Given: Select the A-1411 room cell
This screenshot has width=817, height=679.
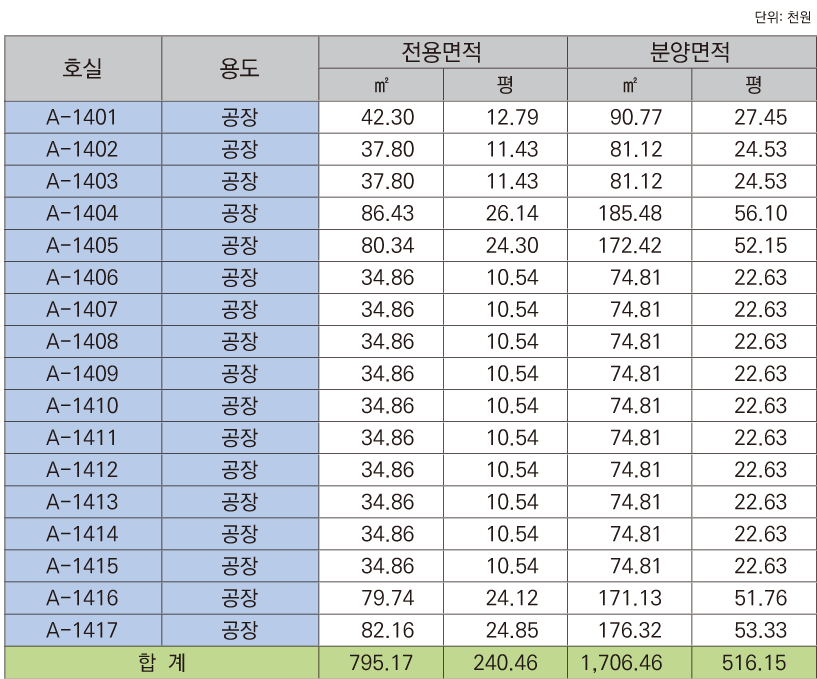Looking at the screenshot, I should tap(82, 438).
